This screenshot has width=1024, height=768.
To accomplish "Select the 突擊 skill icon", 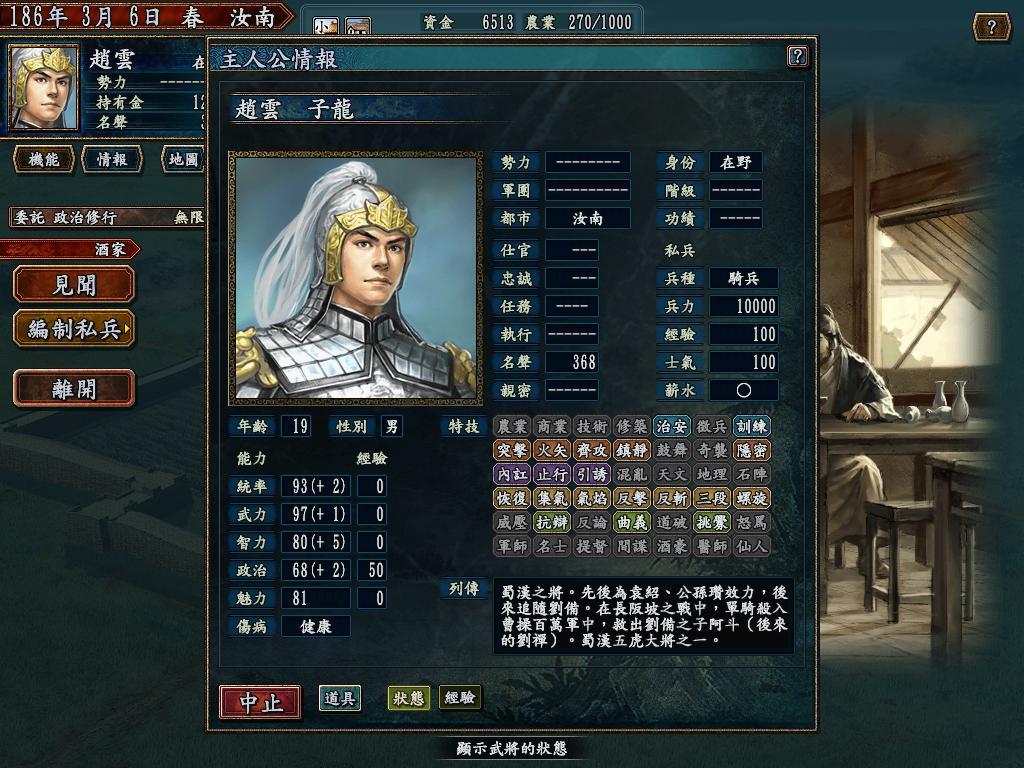I will pos(511,451).
